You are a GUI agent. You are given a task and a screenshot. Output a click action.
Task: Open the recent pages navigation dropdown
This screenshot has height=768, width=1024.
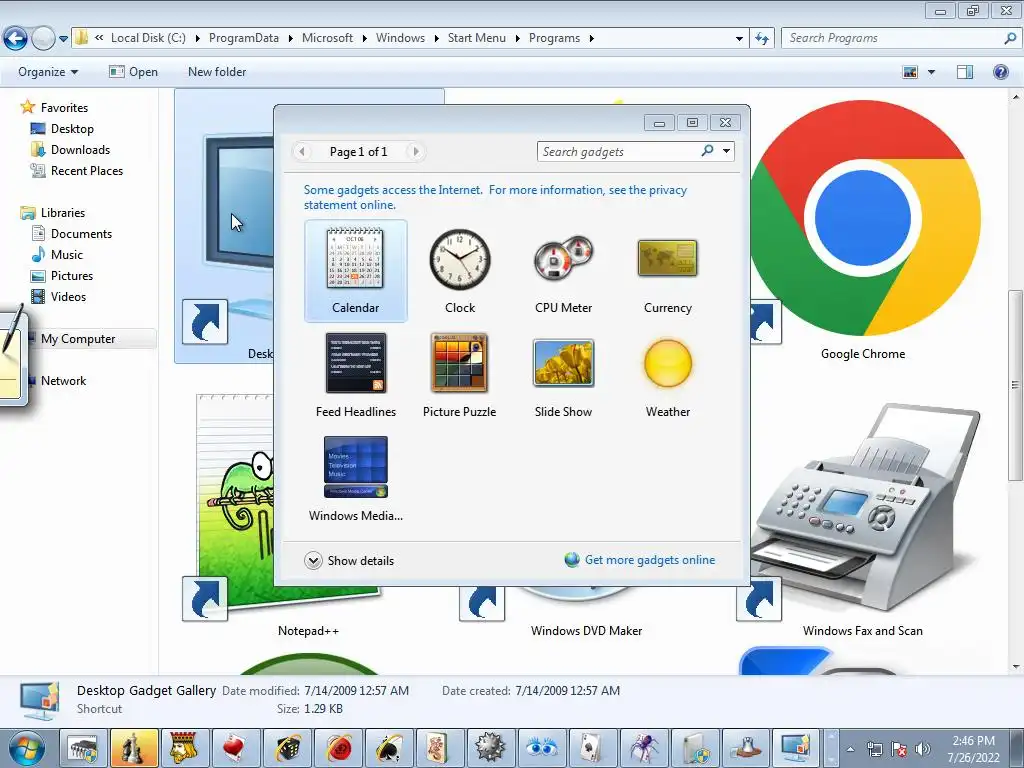click(x=63, y=39)
